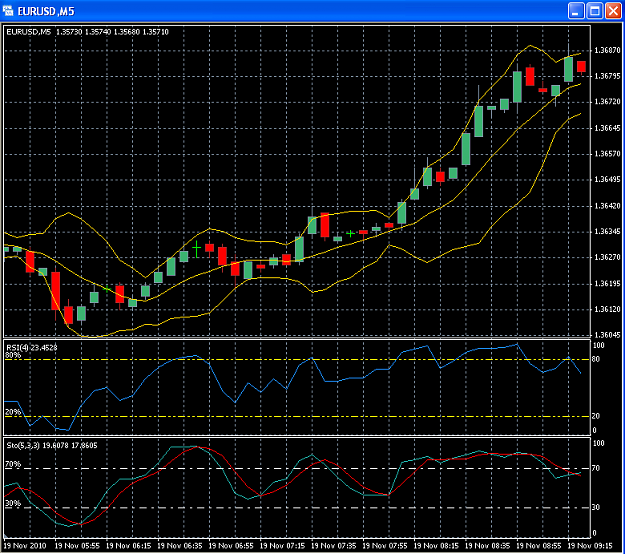Click the RSI 80% level label
This screenshot has width=625, height=554.
pos(13,355)
